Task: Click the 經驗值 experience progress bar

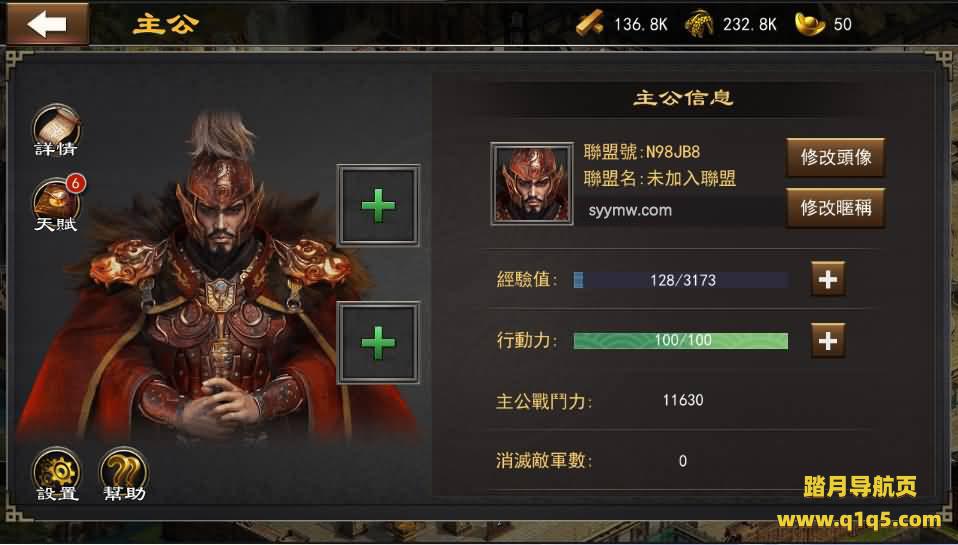Action: point(681,280)
